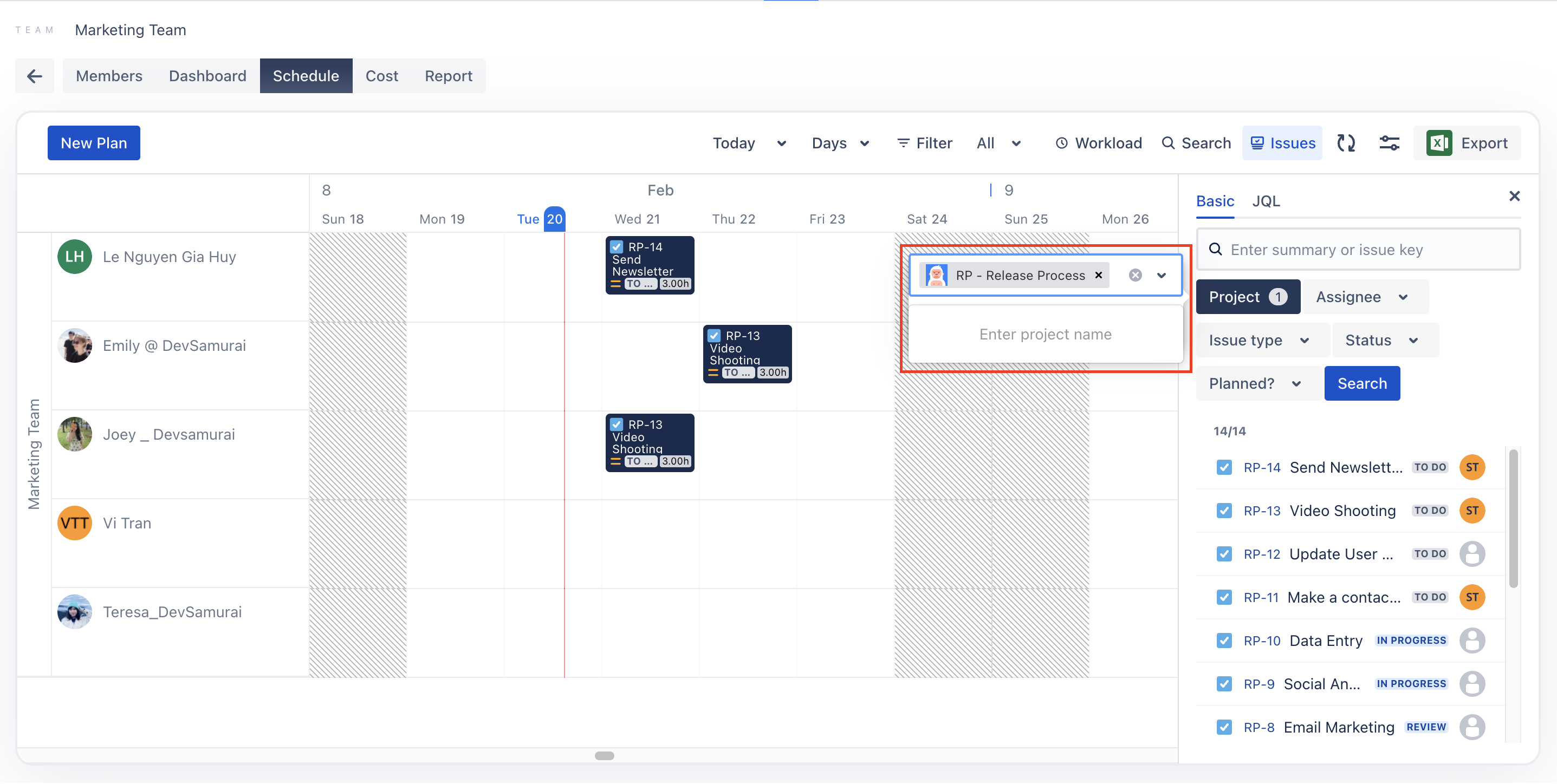Click Joey _ Devsamurai's profile photo

point(75,434)
